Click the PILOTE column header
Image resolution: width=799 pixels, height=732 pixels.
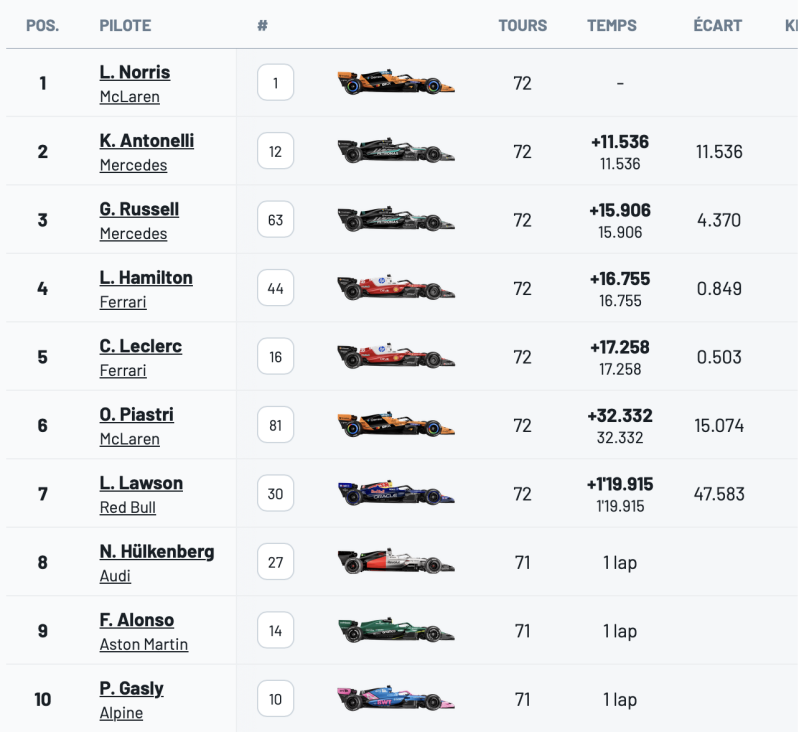coord(125,25)
